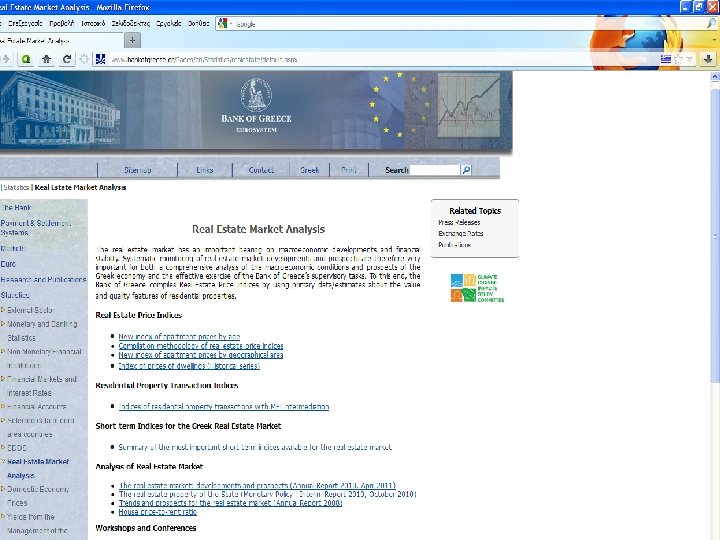Open the Βοήθεια menu
The height and width of the screenshot is (540, 720).
click(198, 23)
